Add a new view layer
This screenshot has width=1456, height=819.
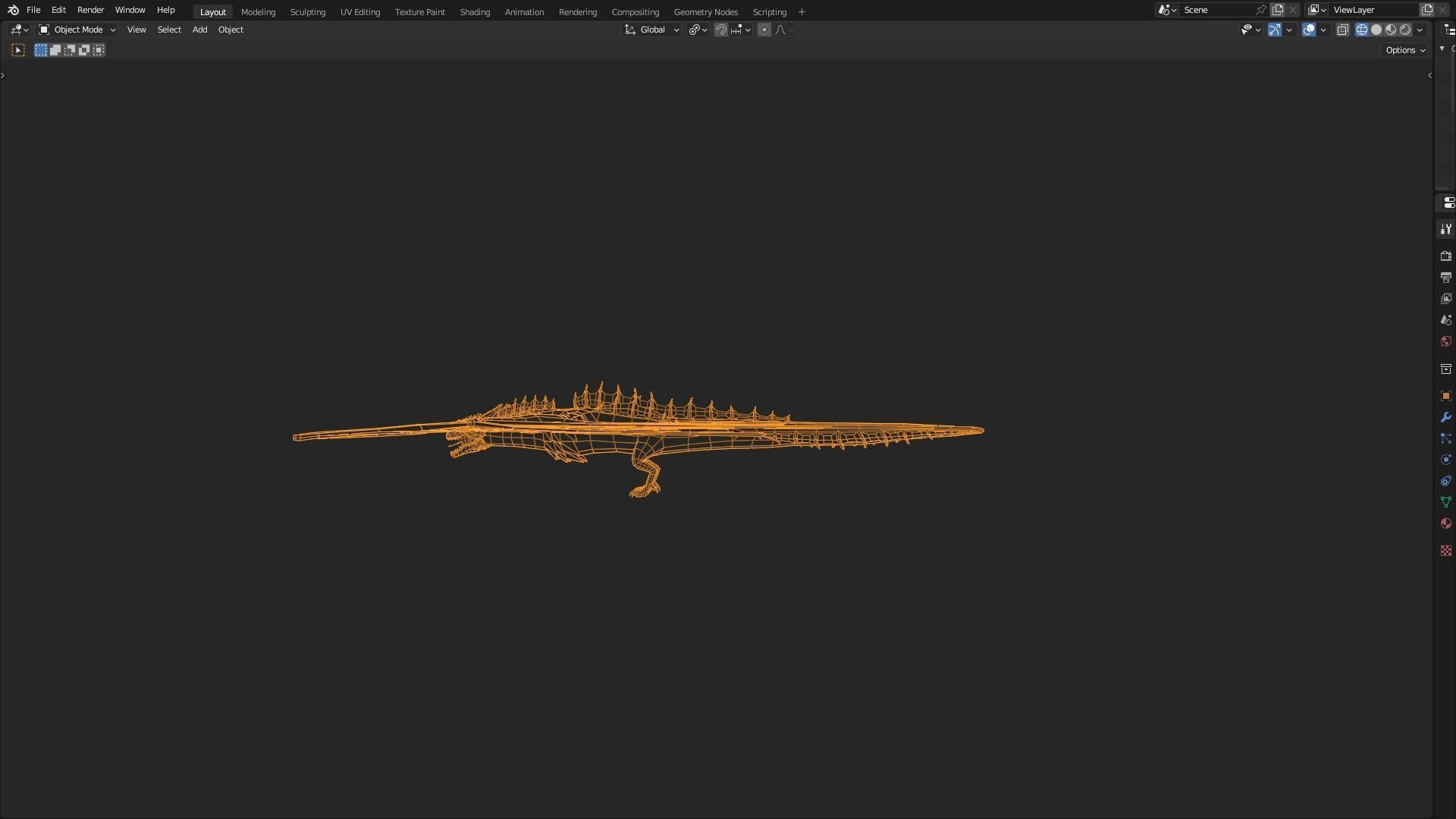click(1427, 10)
